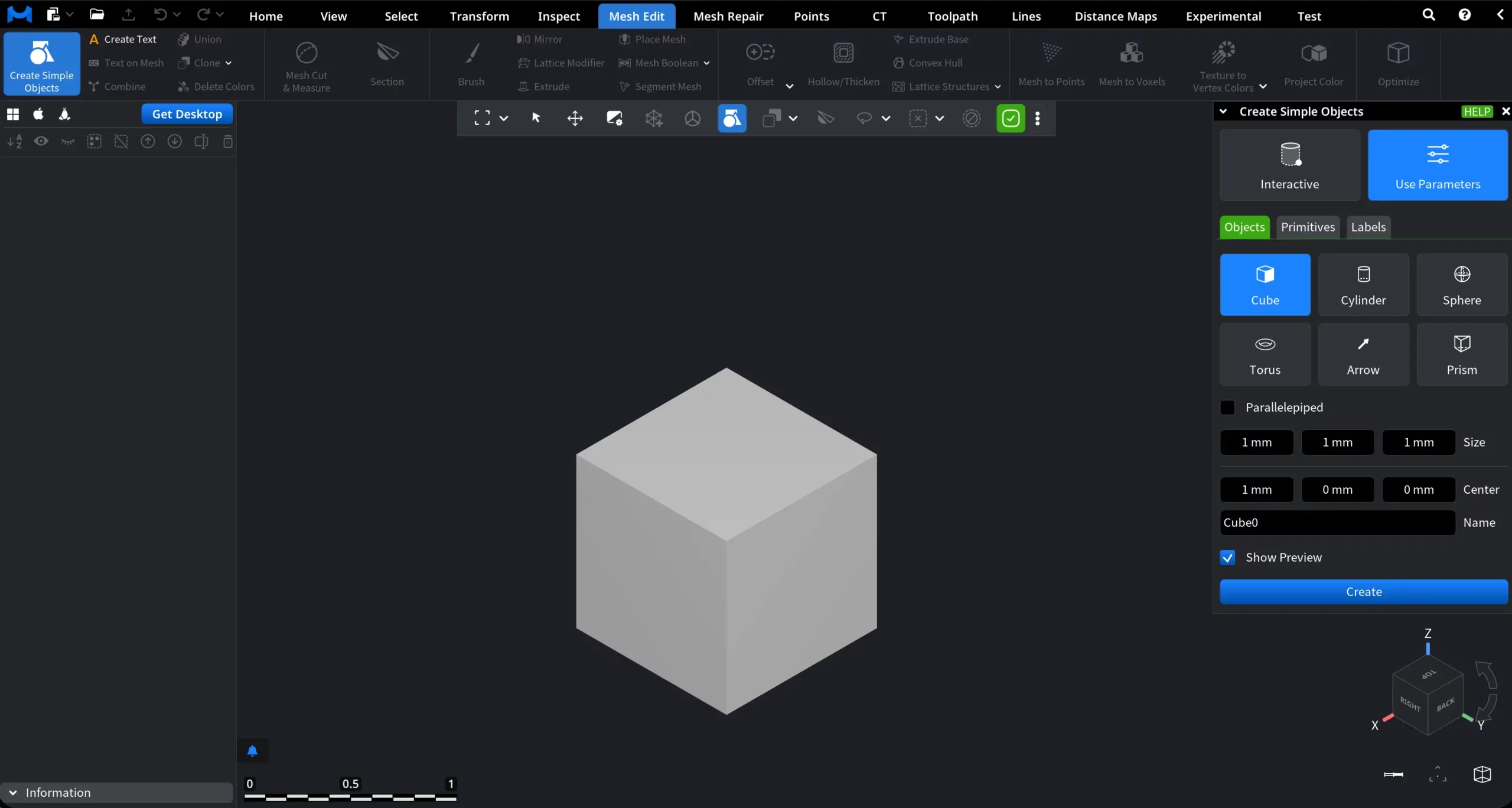Viewport: 1512px width, 808px height.
Task: Edit the Cube0 name field
Action: click(x=1335, y=522)
